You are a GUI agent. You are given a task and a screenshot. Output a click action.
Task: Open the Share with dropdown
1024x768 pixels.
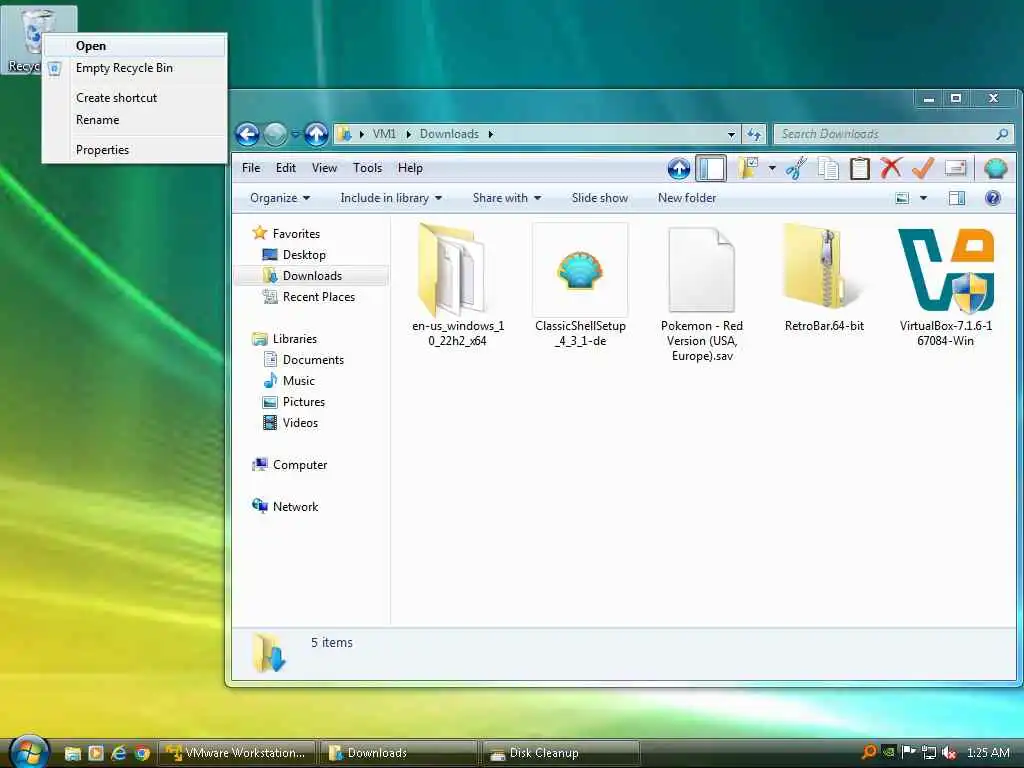click(x=507, y=198)
